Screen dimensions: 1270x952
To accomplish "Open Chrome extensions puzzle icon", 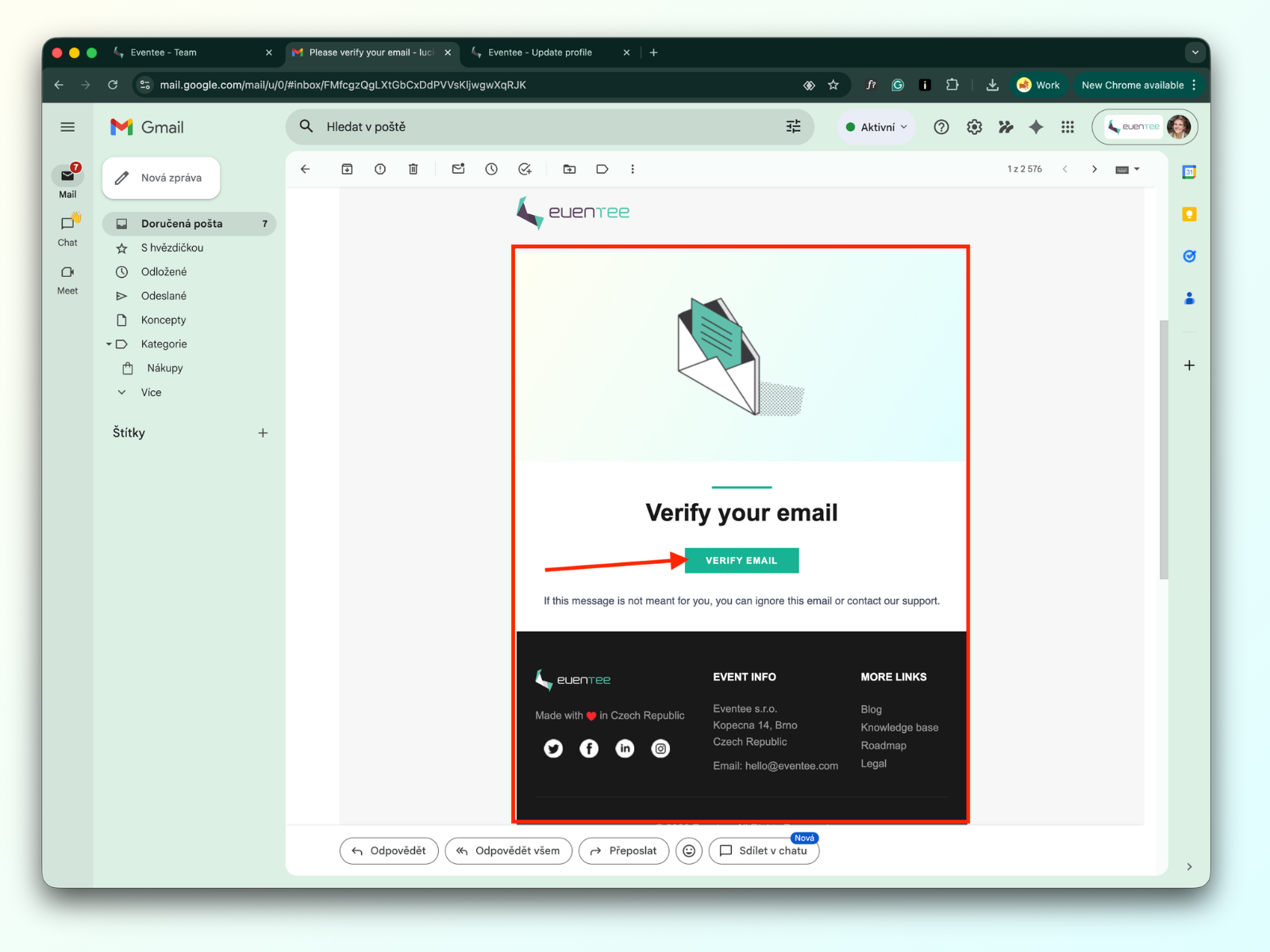I will (x=952, y=85).
